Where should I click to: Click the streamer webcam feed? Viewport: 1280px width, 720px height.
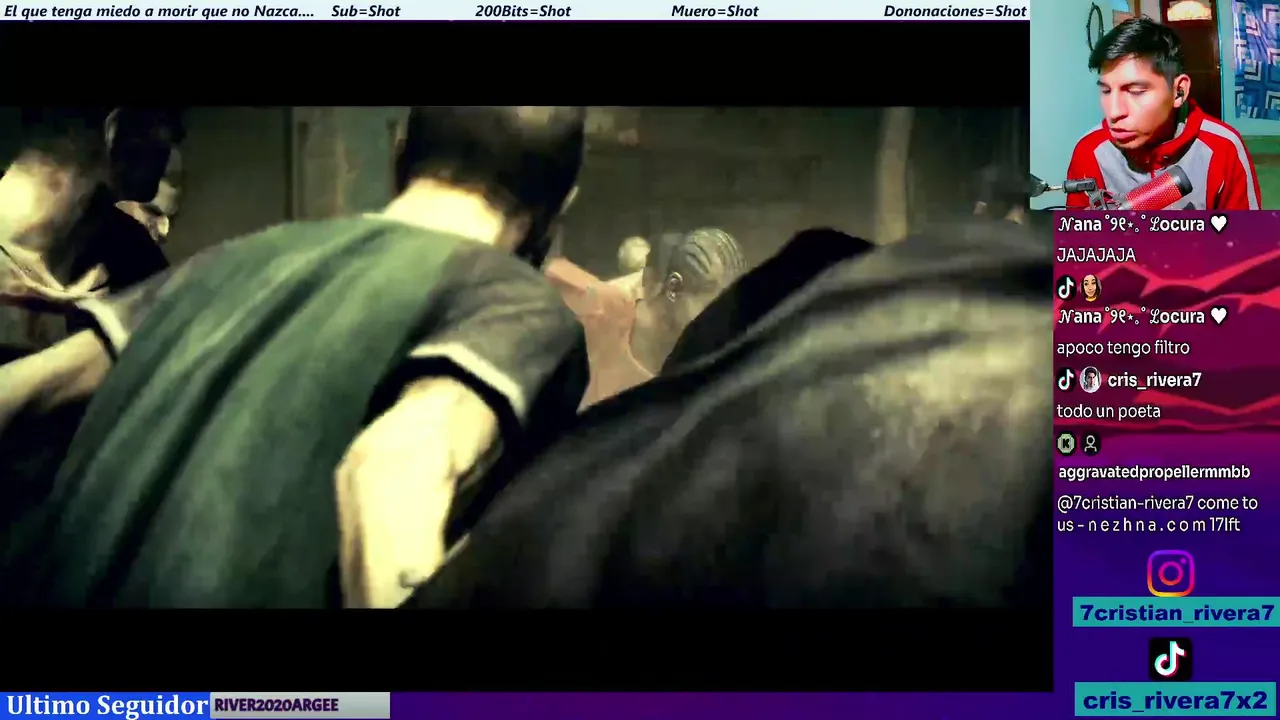click(x=1155, y=105)
